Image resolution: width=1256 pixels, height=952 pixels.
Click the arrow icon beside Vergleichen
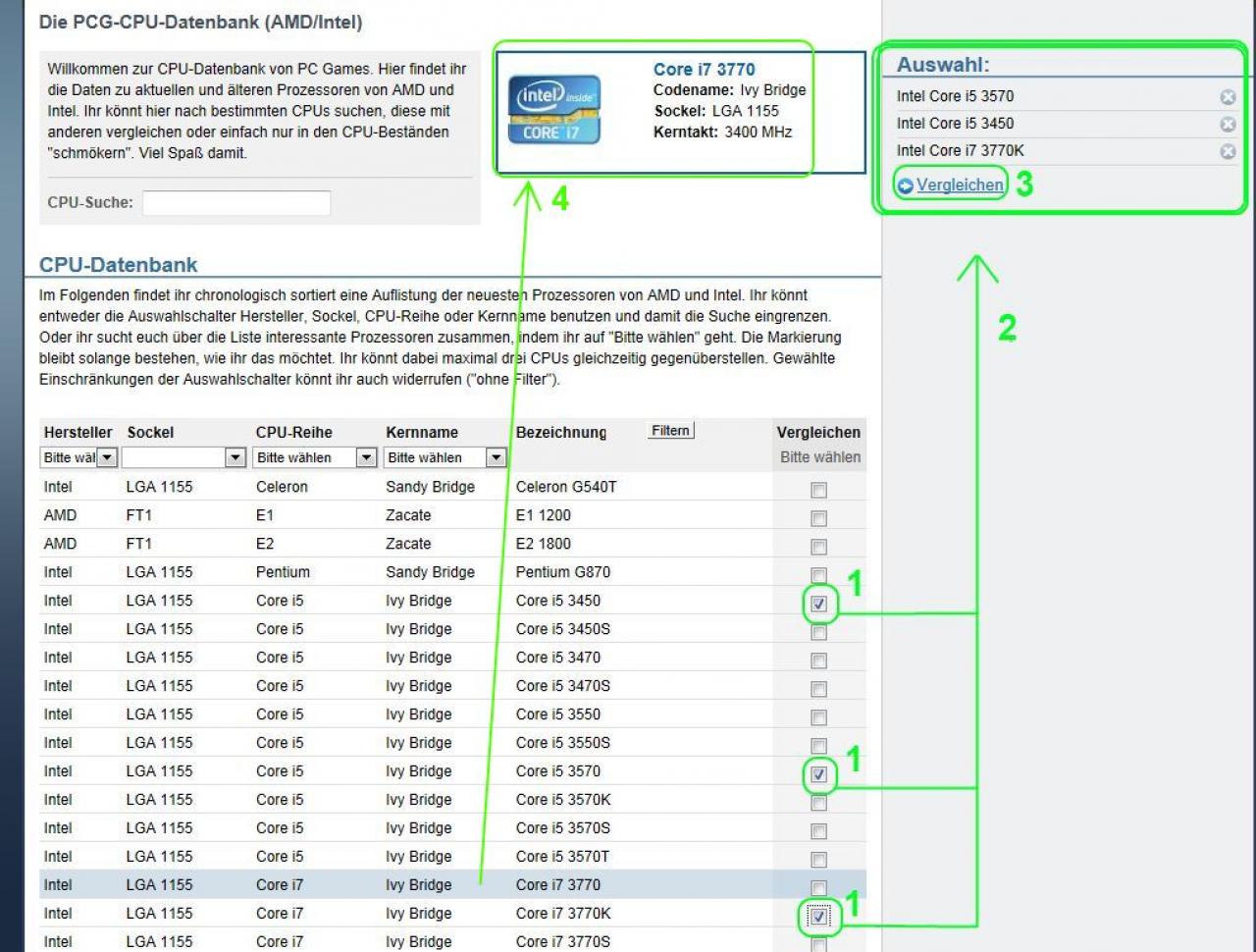[x=906, y=185]
